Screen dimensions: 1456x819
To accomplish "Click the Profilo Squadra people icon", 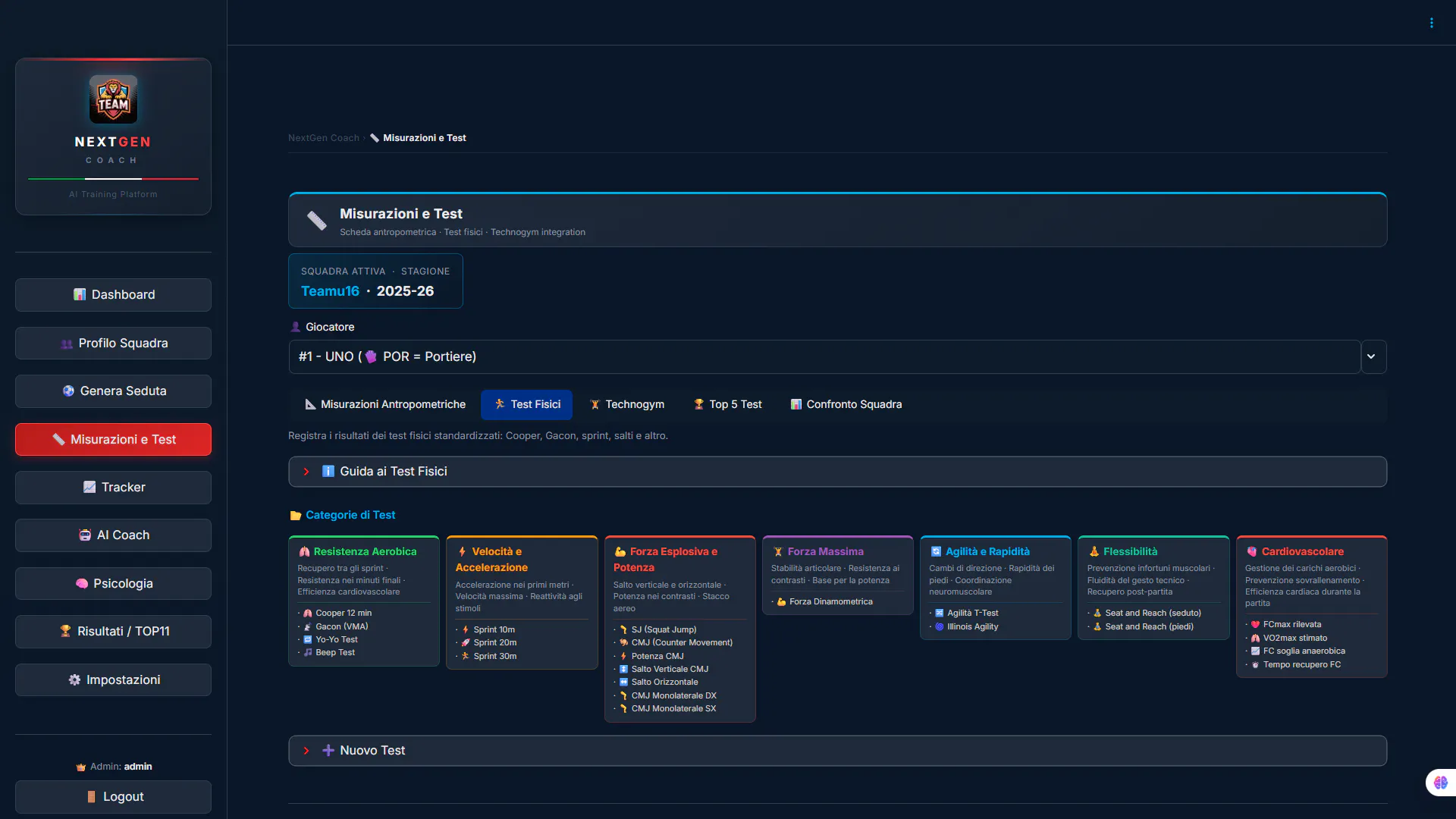I will coord(66,344).
